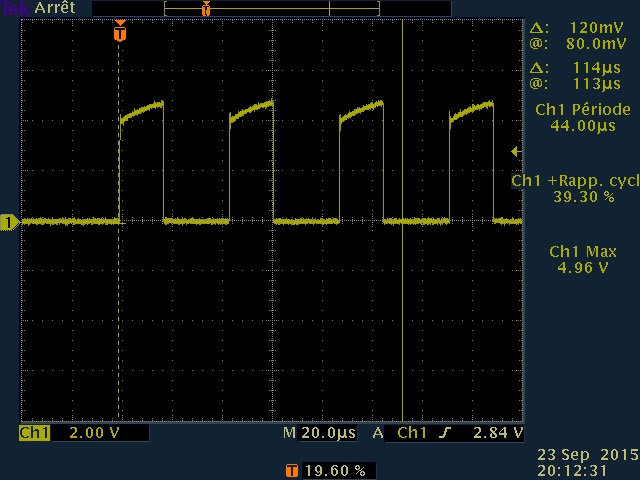This screenshot has width=640, height=480.
Task: Click the channel 1 ground reference marker
Action: pos(9,223)
